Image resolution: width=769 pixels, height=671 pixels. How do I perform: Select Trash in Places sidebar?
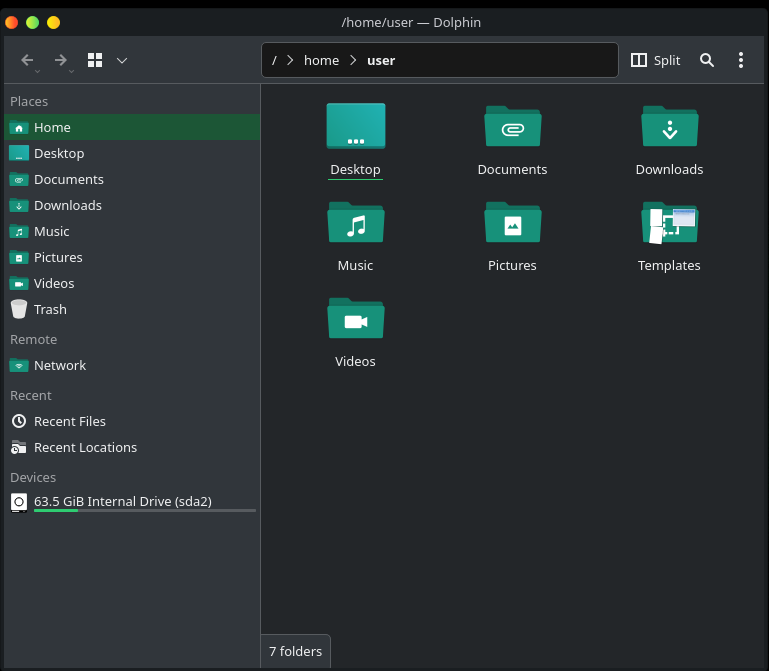click(50, 309)
